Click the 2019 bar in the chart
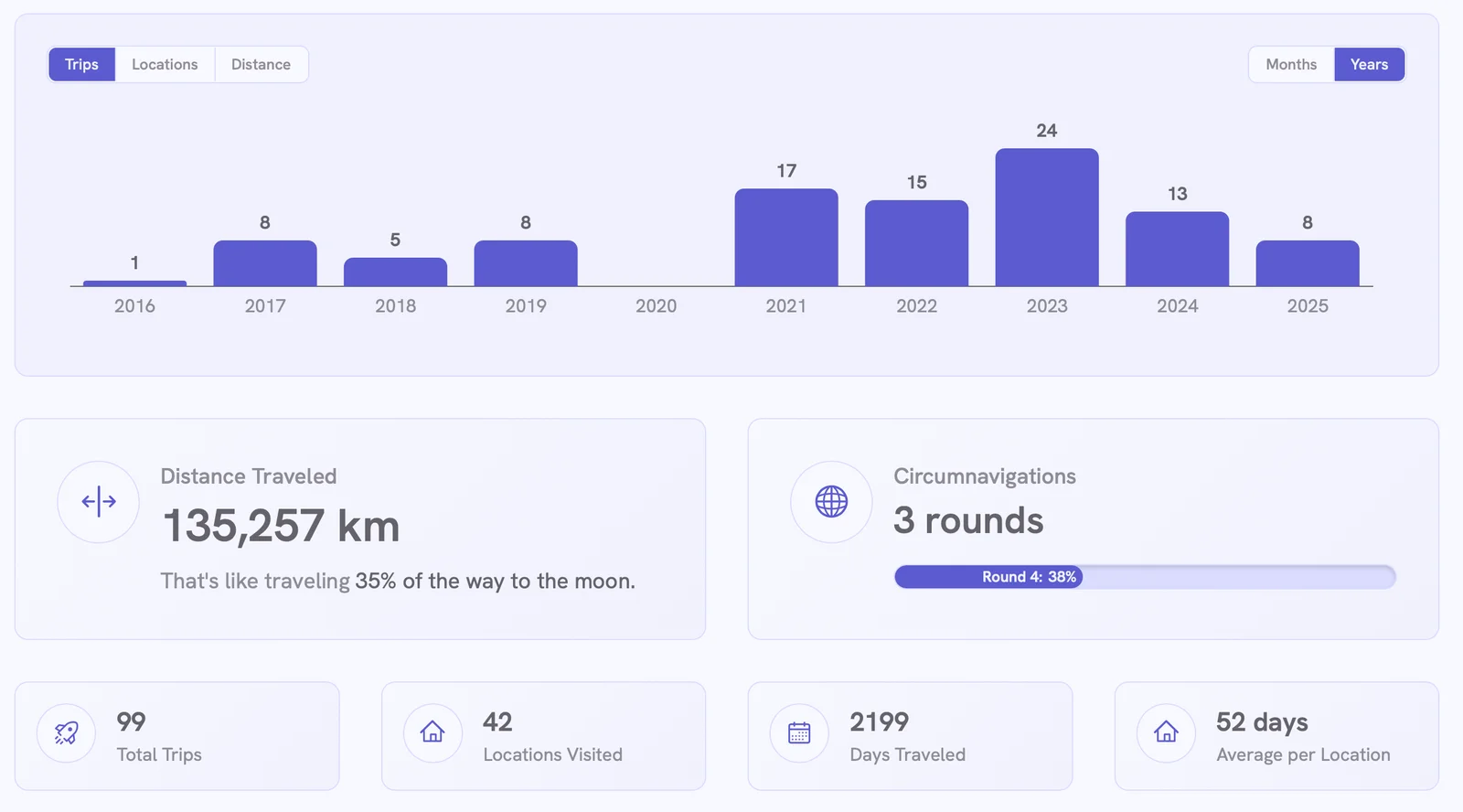This screenshot has width=1463, height=812. click(526, 263)
